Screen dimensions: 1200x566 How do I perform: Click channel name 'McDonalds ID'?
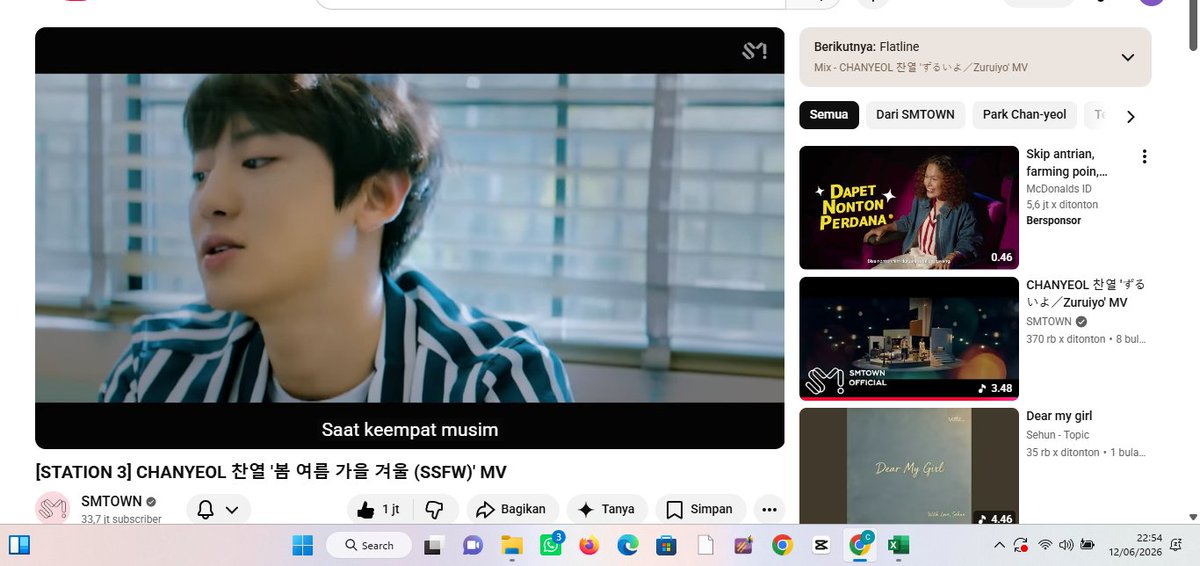pos(1059,189)
